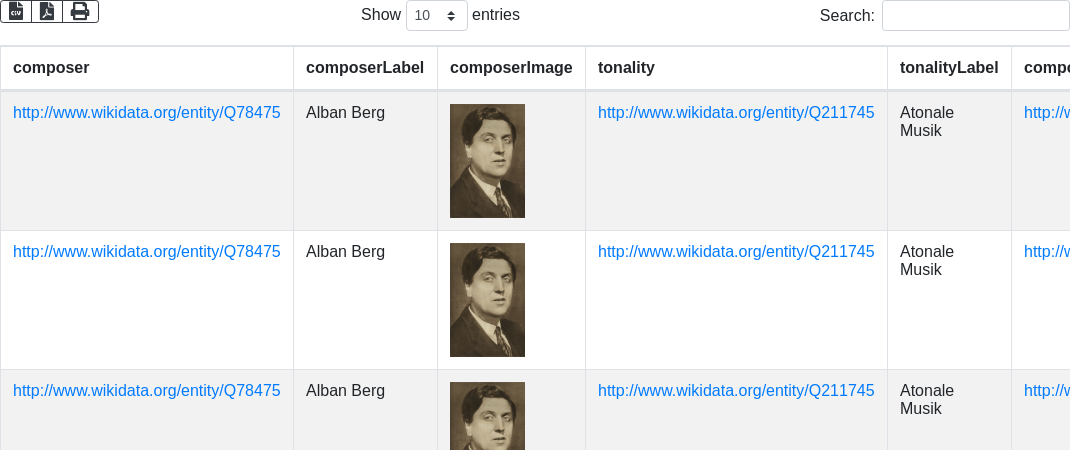Sort by the composerLabel column header

pyautogui.click(x=365, y=68)
